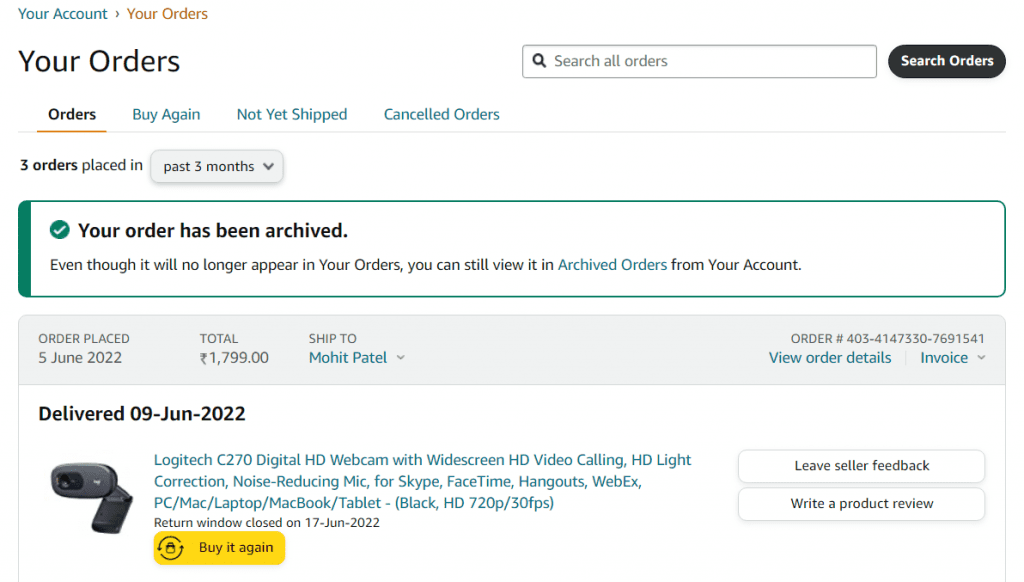Click the Return window closed on 17-Jun-2022 text
The image size is (1024, 582).
click(x=266, y=523)
